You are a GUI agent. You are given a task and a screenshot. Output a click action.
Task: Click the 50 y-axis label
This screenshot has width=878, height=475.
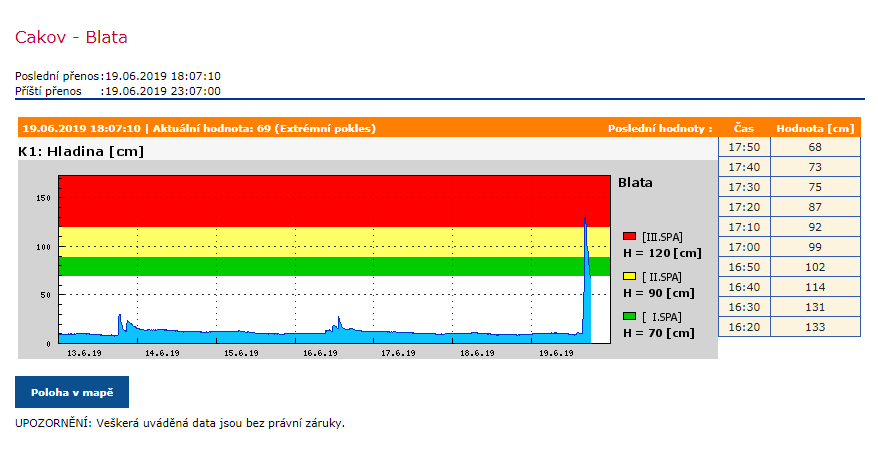point(46,295)
